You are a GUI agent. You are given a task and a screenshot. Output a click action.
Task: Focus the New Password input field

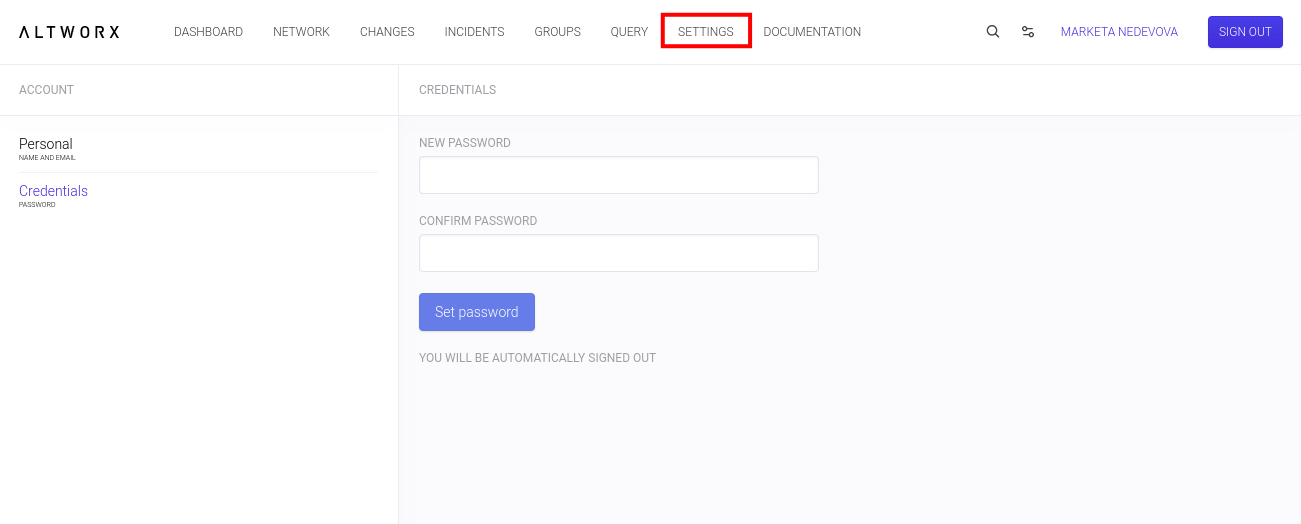tap(618, 175)
